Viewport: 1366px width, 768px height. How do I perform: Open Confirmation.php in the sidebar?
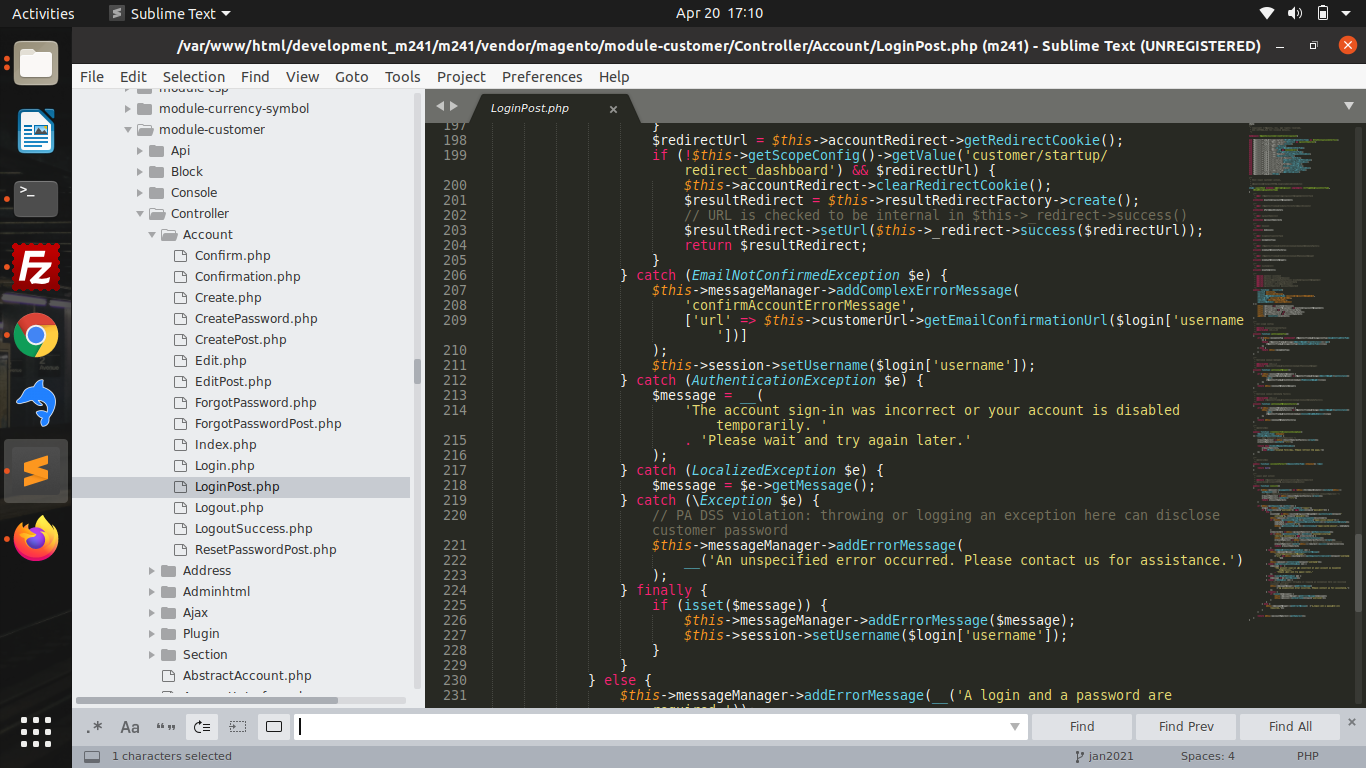coord(247,277)
